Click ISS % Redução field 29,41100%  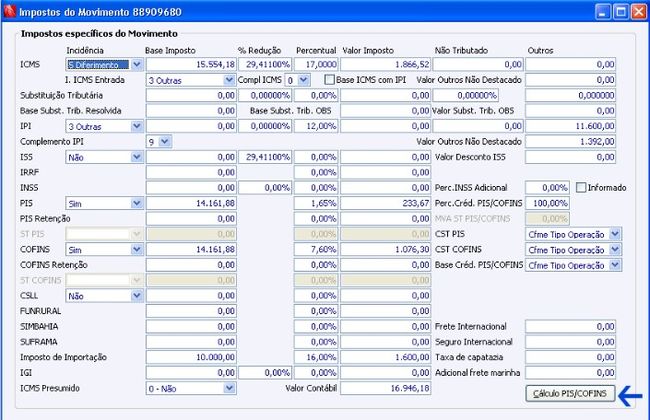(265, 157)
